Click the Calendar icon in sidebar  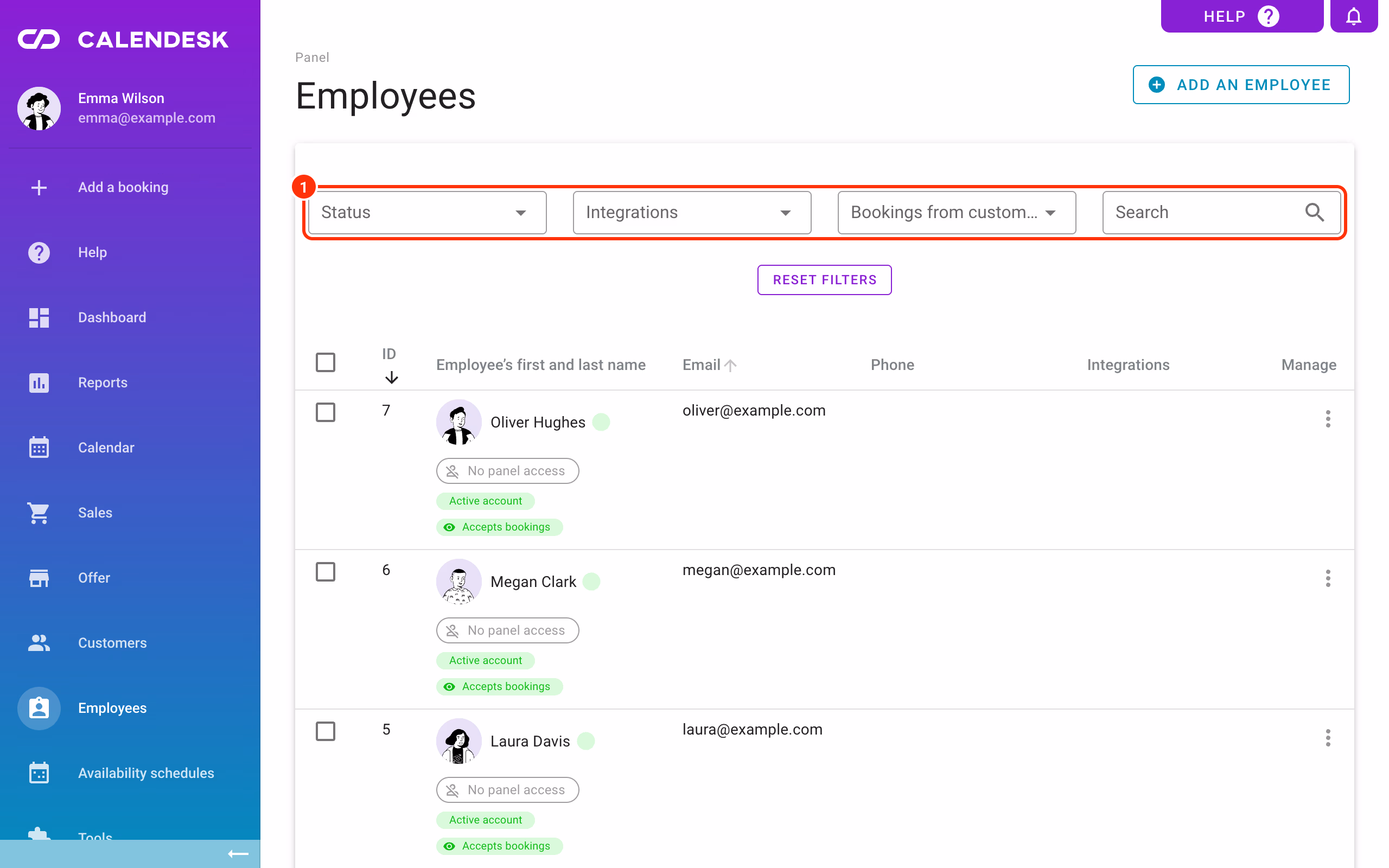coord(39,447)
